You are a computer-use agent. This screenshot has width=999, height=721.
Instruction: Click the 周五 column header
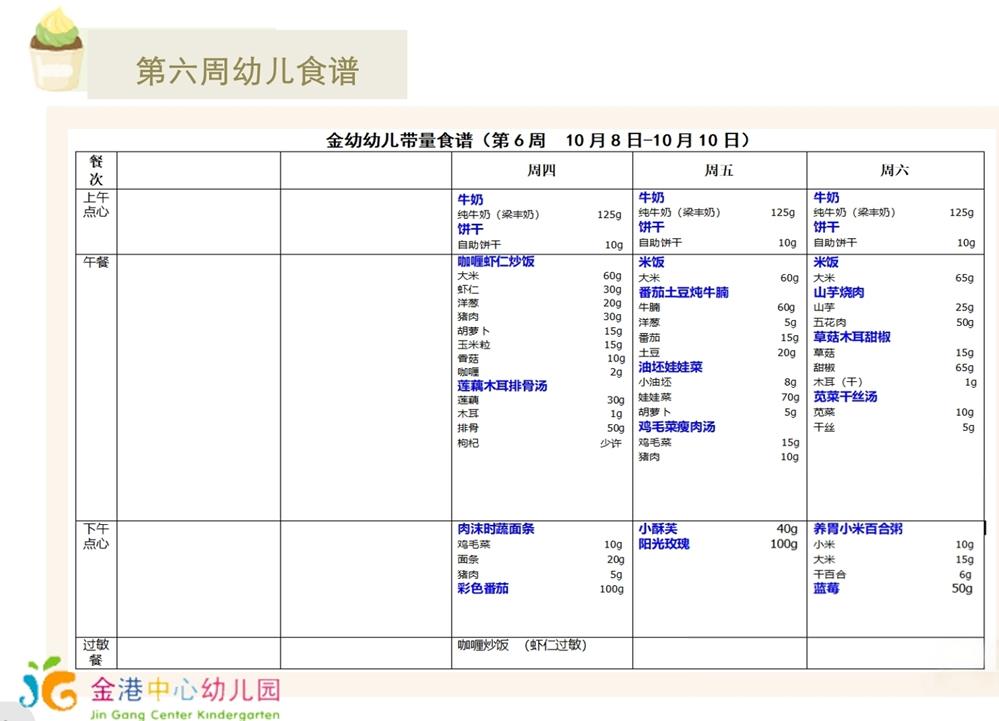[719, 170]
